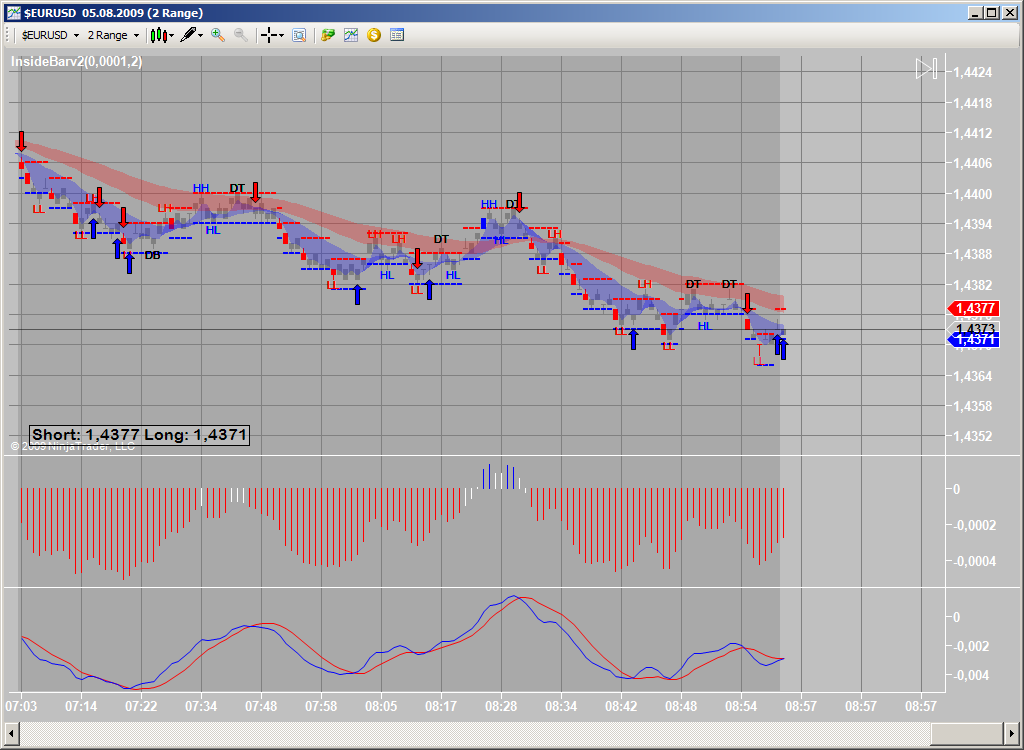This screenshot has height=750, width=1024.
Task: Click the 07:14 time axis label
Action: click(x=81, y=706)
